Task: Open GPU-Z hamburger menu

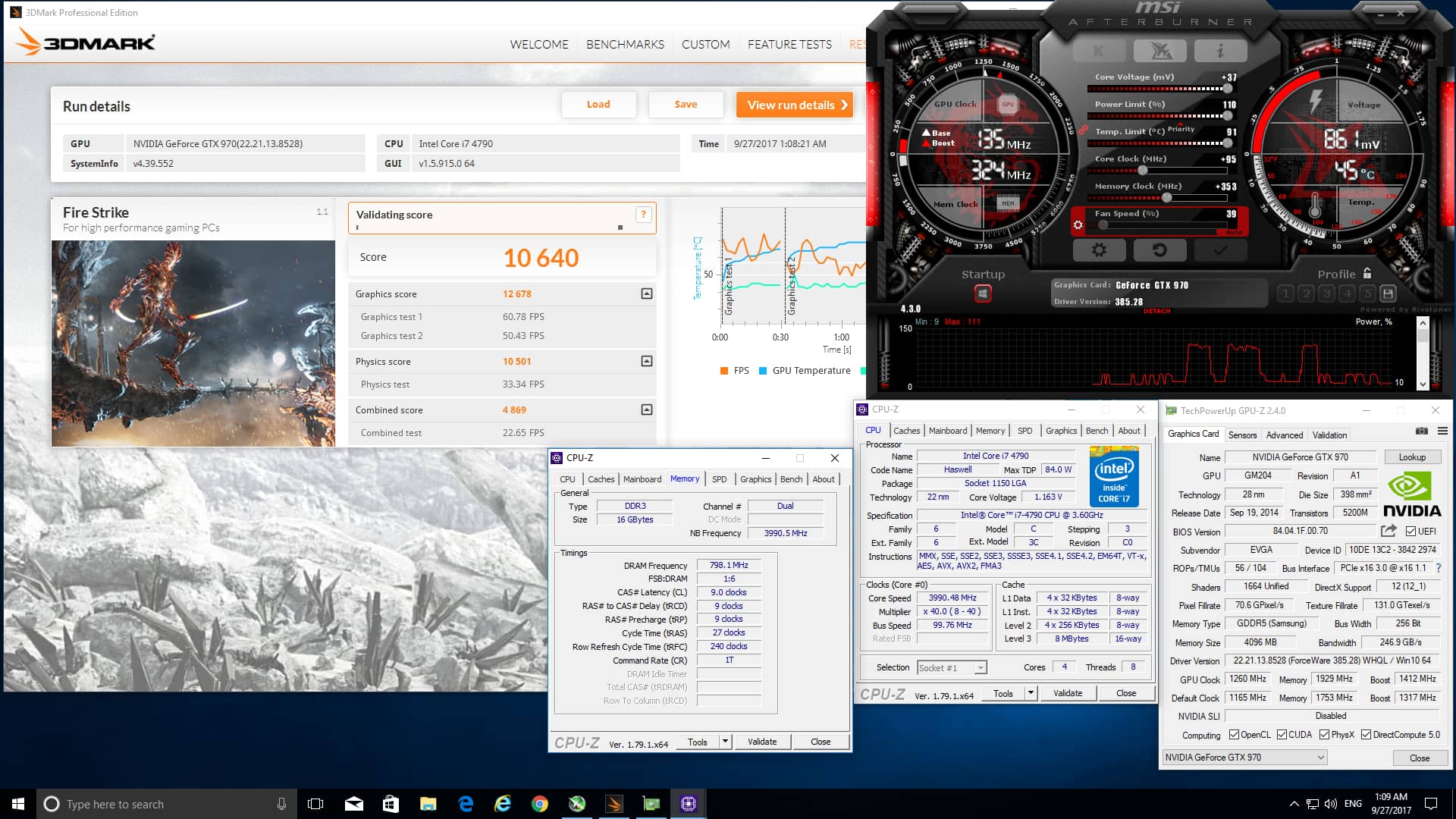Action: pyautogui.click(x=1442, y=431)
